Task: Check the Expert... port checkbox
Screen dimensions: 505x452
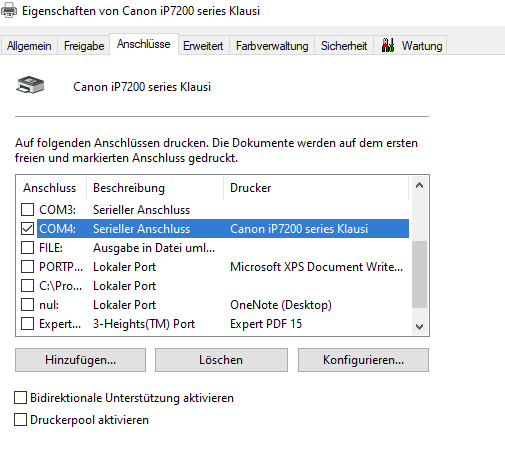Action: [27, 324]
